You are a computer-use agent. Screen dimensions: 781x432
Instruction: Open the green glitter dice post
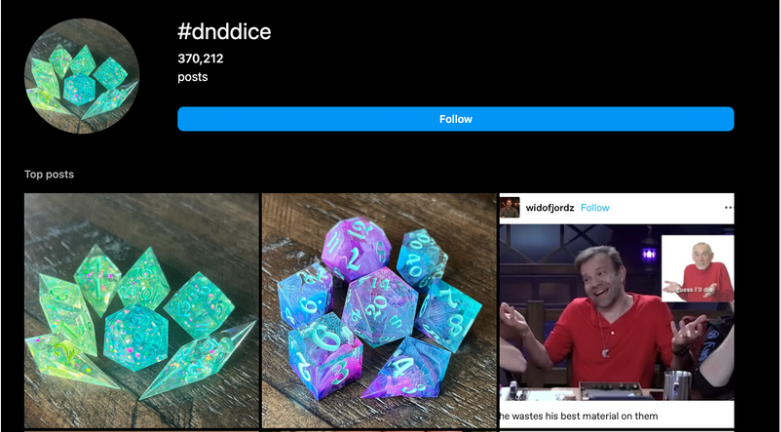click(141, 311)
